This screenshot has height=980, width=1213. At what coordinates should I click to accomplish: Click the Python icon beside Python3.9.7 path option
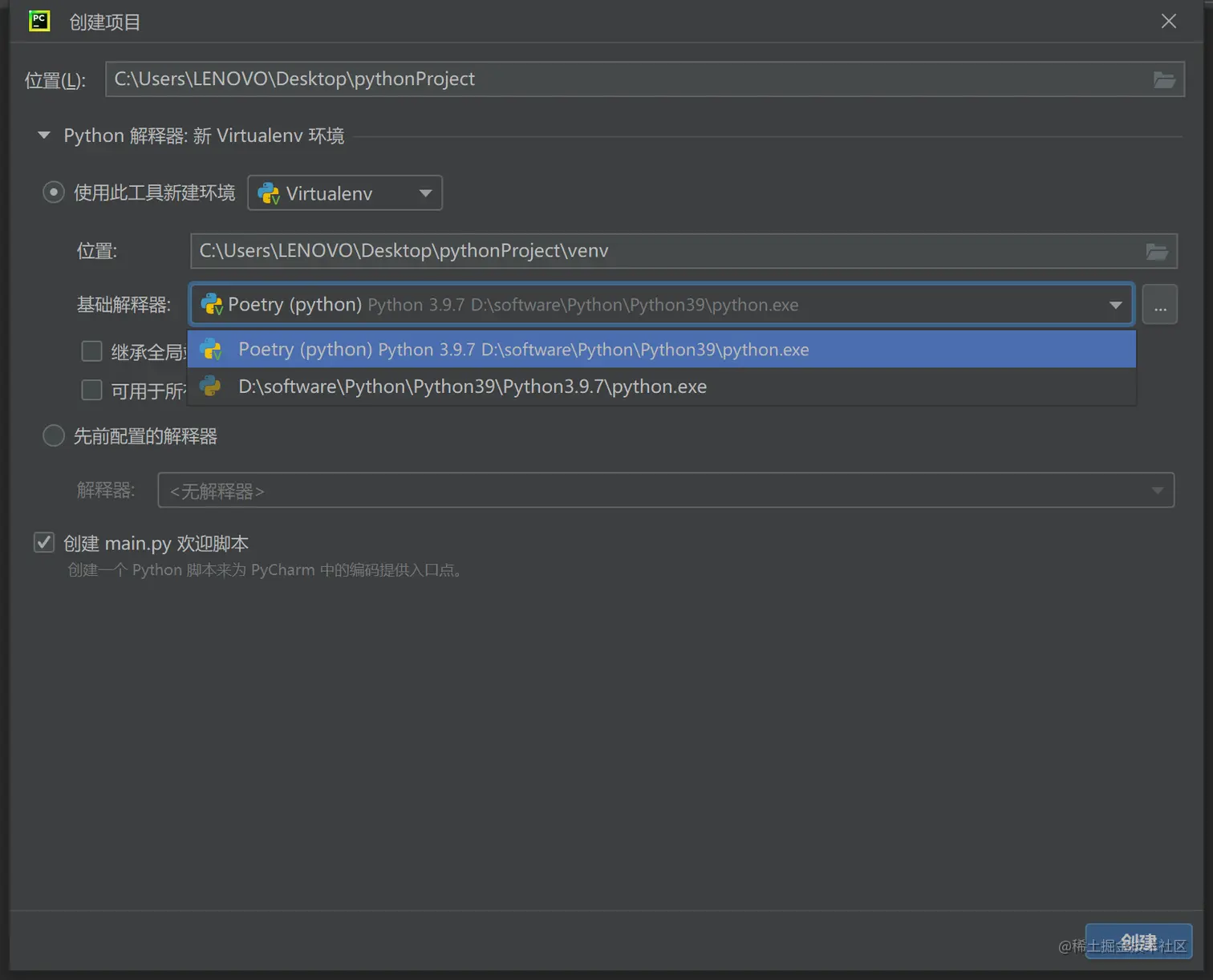coord(210,387)
